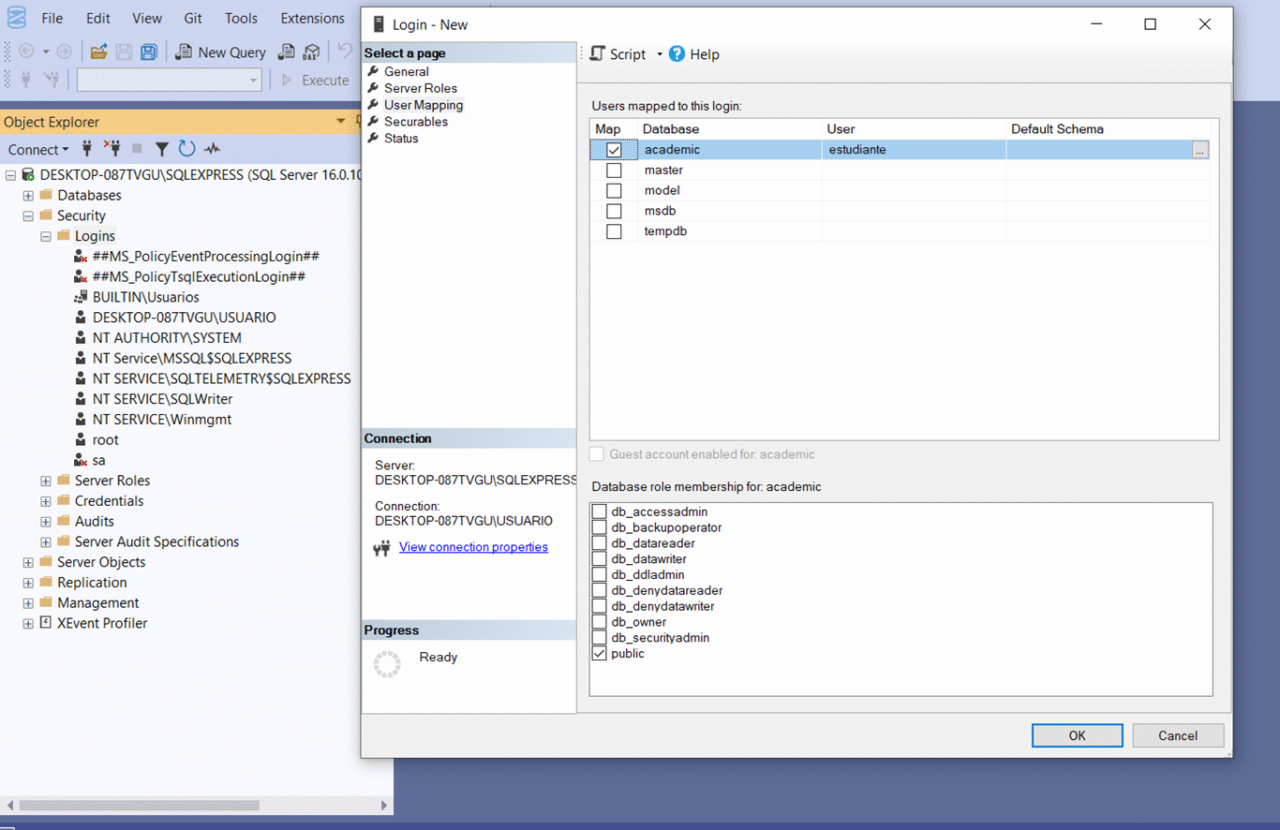The height and width of the screenshot is (830, 1280).
Task: Check the Map checkbox for tempdb
Action: [x=614, y=231]
